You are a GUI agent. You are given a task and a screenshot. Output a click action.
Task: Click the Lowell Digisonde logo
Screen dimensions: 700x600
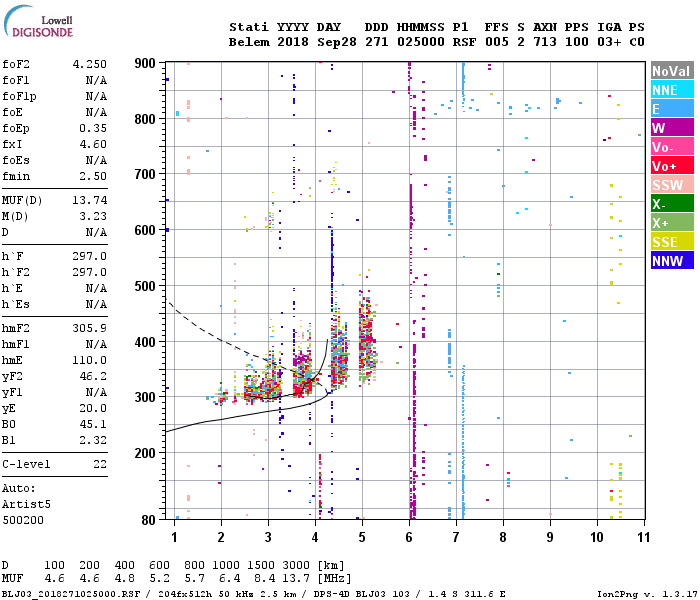point(38,22)
